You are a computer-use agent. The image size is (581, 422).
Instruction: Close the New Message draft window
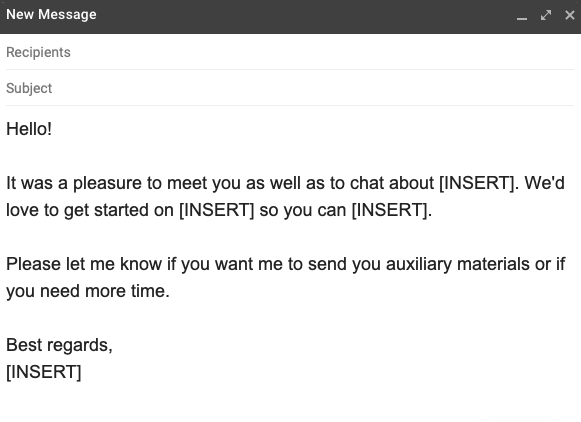pyautogui.click(x=570, y=15)
